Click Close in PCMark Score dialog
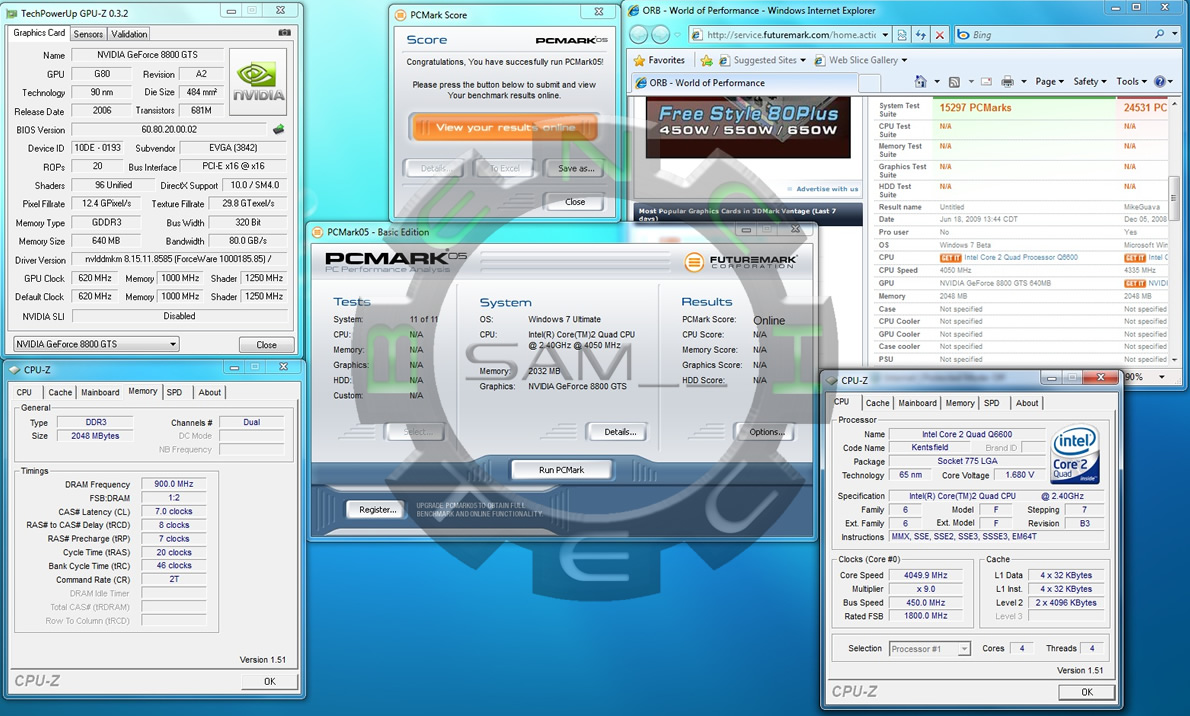This screenshot has height=716, width=1190. coord(575,202)
